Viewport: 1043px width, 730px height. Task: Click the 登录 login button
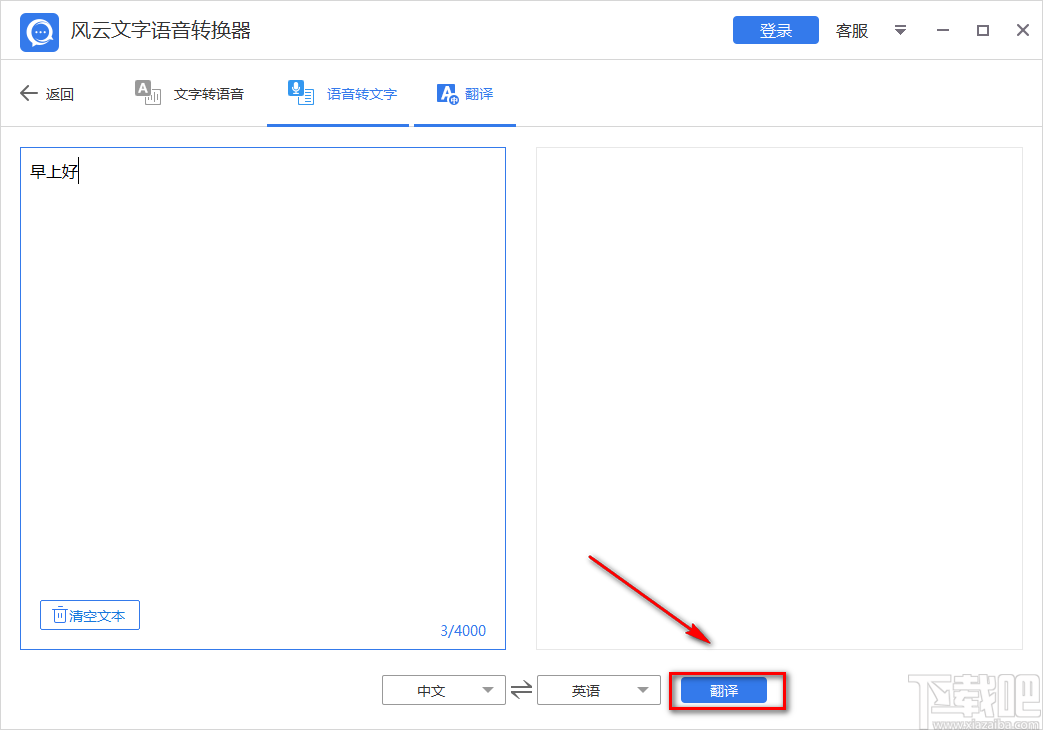(x=776, y=31)
